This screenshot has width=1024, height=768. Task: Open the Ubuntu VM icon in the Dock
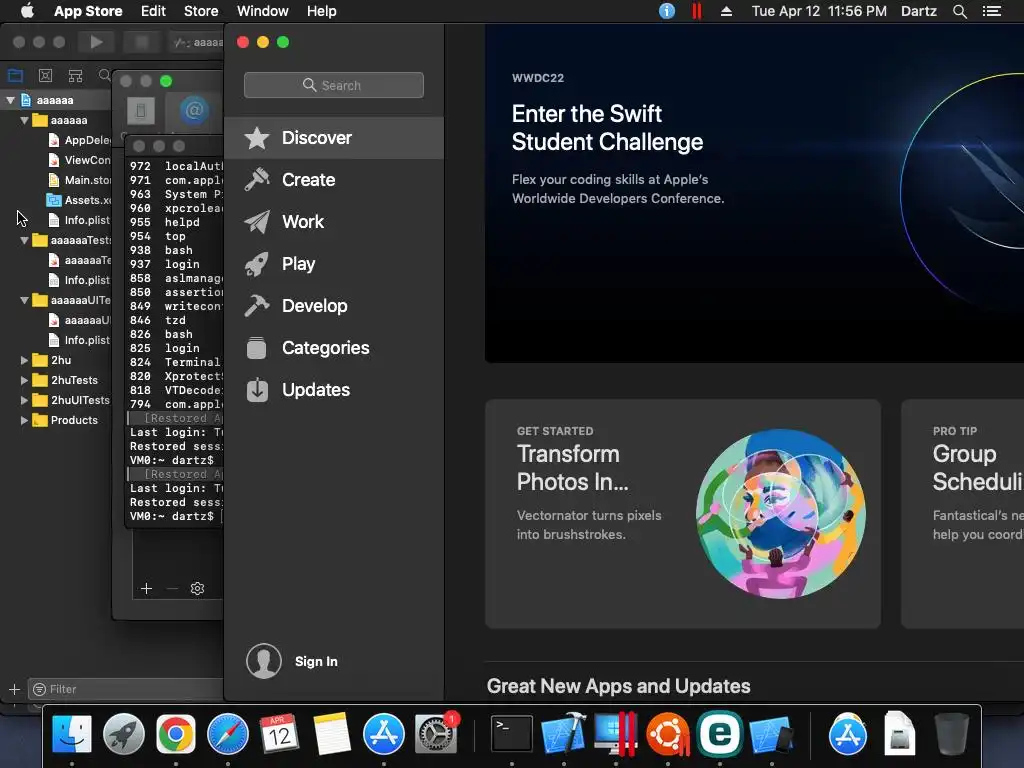point(667,733)
